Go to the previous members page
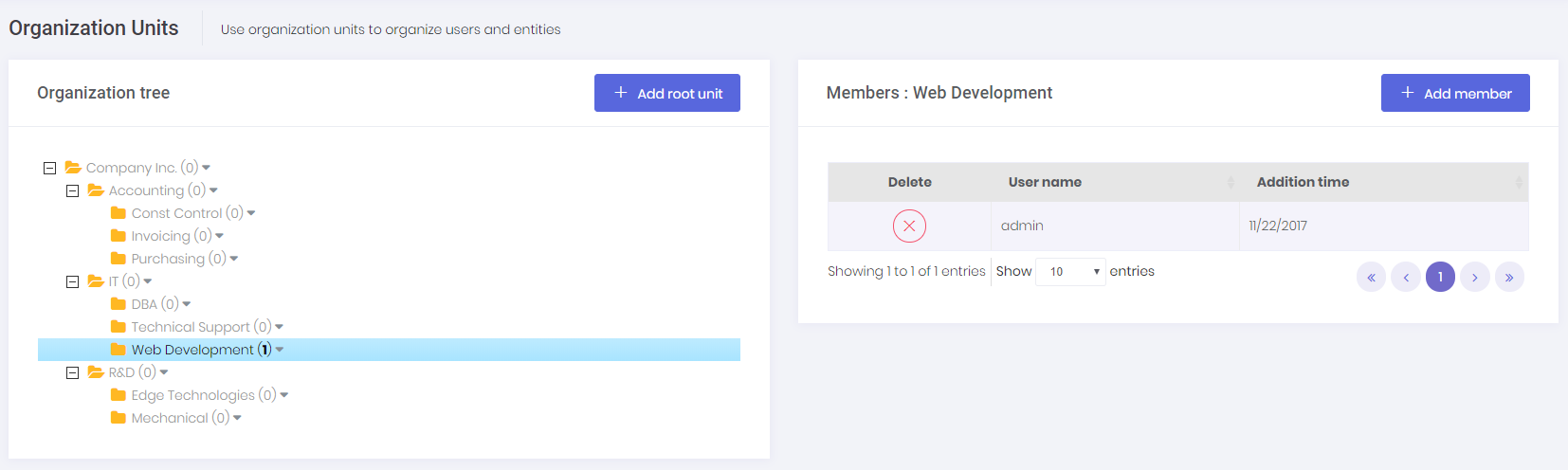Screen dimensions: 1568x470 pyautogui.click(x=1406, y=277)
